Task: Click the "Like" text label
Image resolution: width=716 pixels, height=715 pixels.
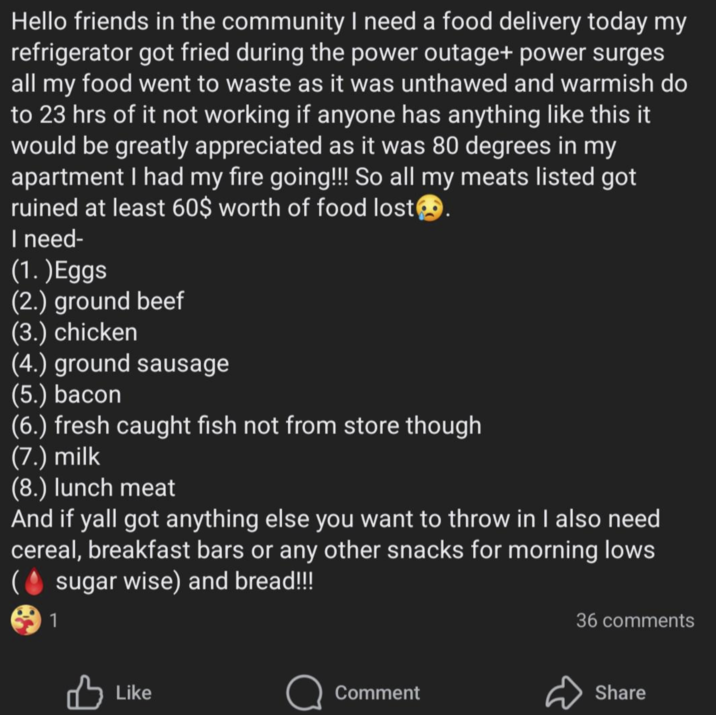Action: (134, 693)
